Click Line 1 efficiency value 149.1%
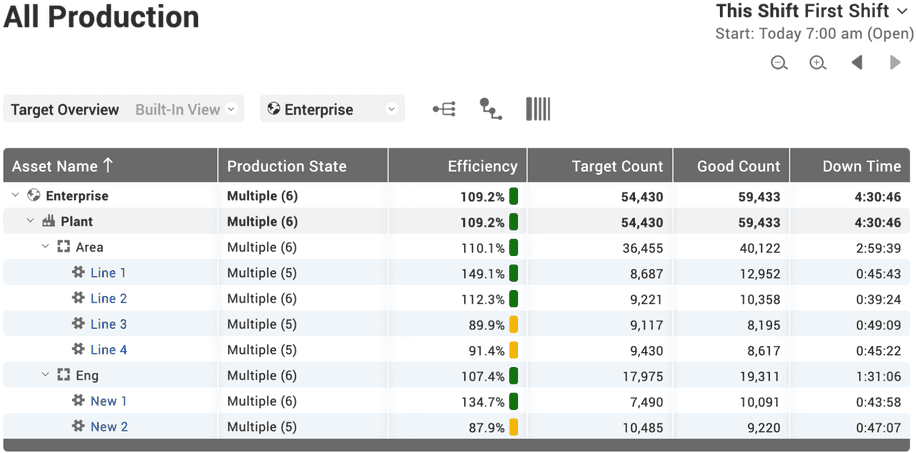 coord(483,274)
